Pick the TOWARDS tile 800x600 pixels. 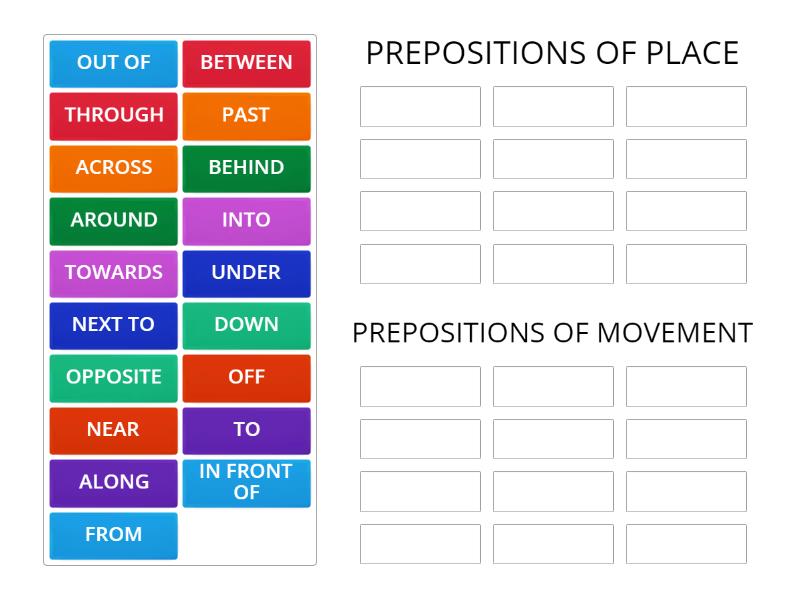(113, 273)
